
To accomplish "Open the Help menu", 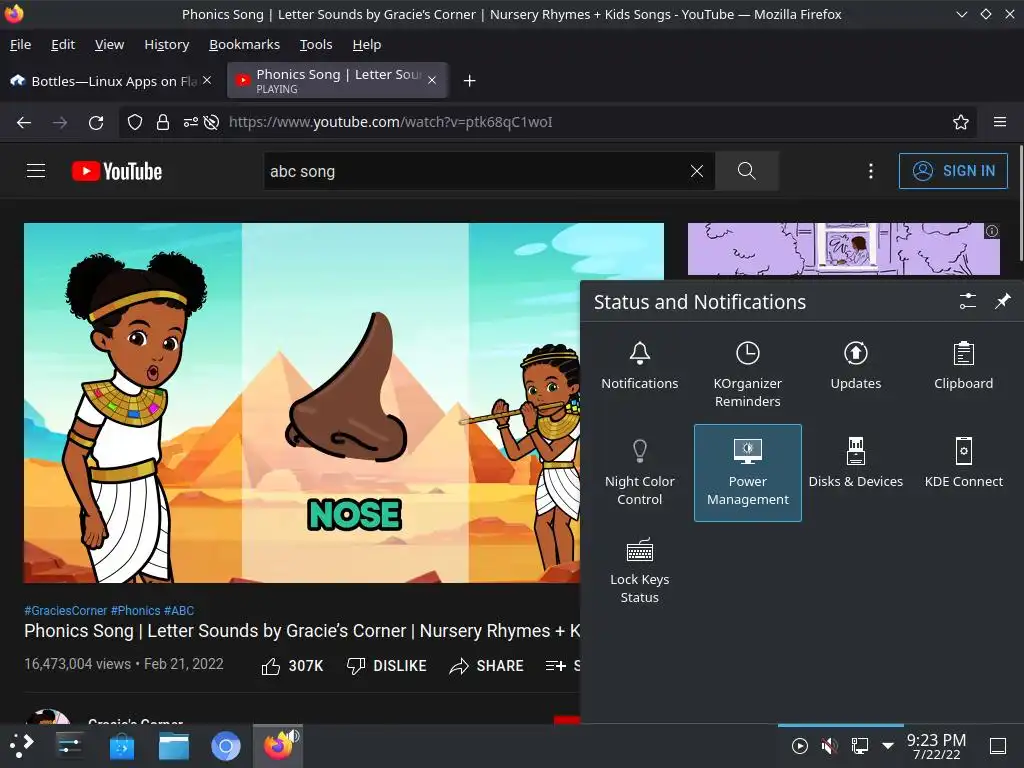I will pos(367,44).
